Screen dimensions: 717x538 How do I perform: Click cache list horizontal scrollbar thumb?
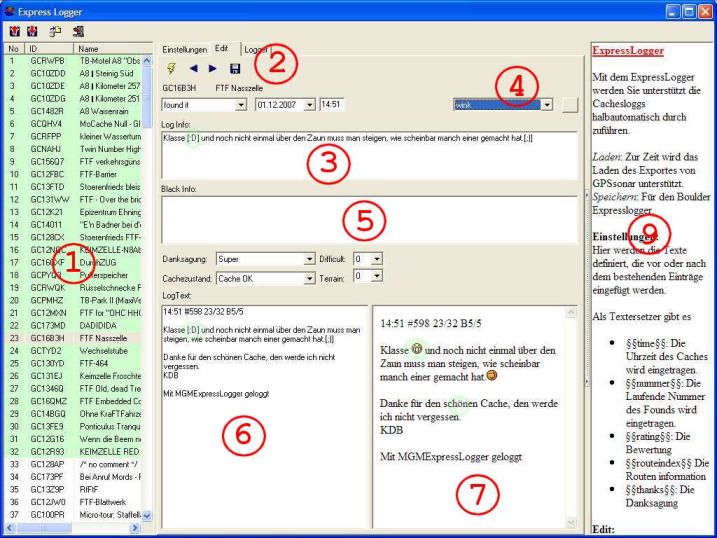43,528
